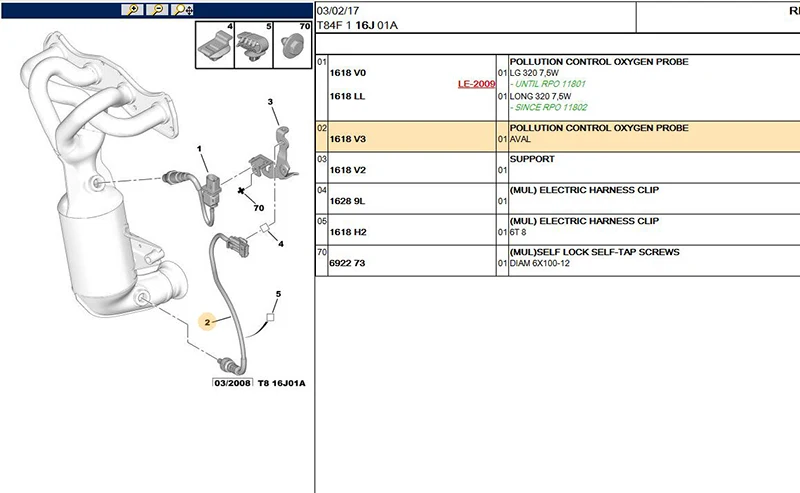Select part number 1618 H2
The height and width of the screenshot is (493, 800).
pyautogui.click(x=348, y=232)
